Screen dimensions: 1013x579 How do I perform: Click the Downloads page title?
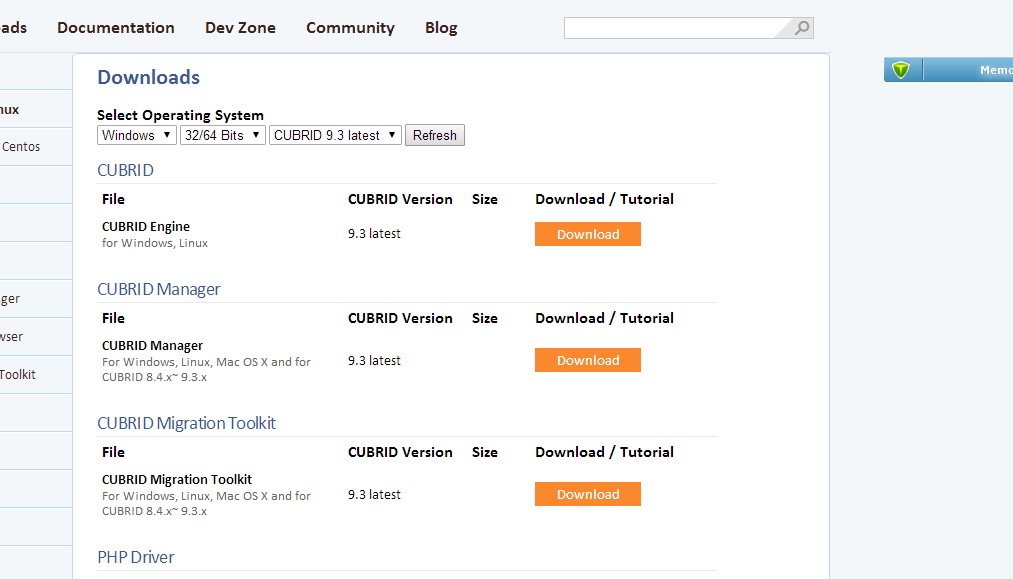(x=149, y=77)
